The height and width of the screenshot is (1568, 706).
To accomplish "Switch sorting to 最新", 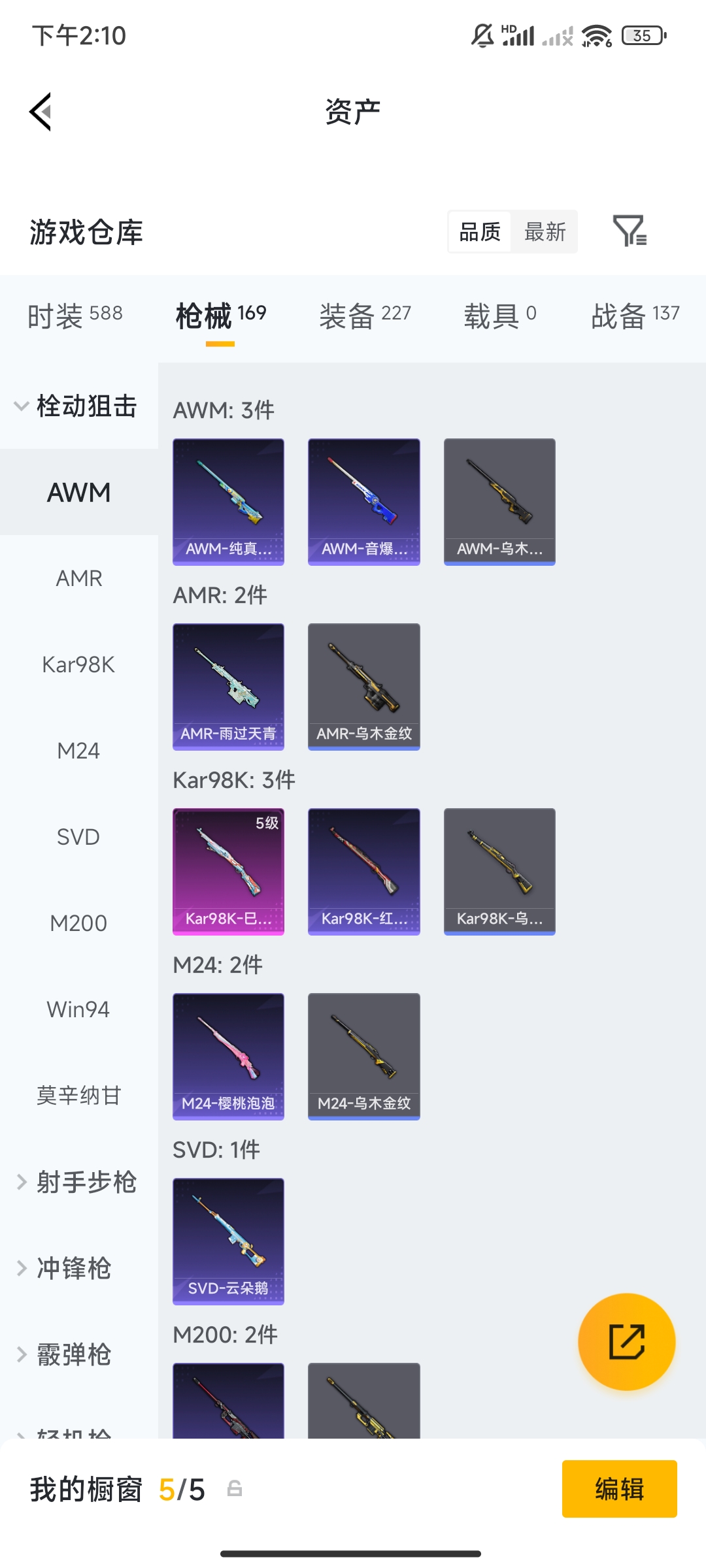I will [545, 231].
